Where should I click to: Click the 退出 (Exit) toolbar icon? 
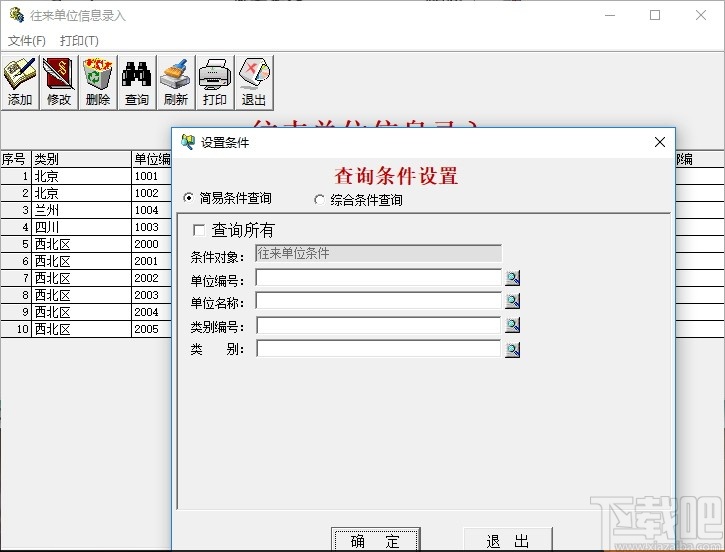point(254,82)
